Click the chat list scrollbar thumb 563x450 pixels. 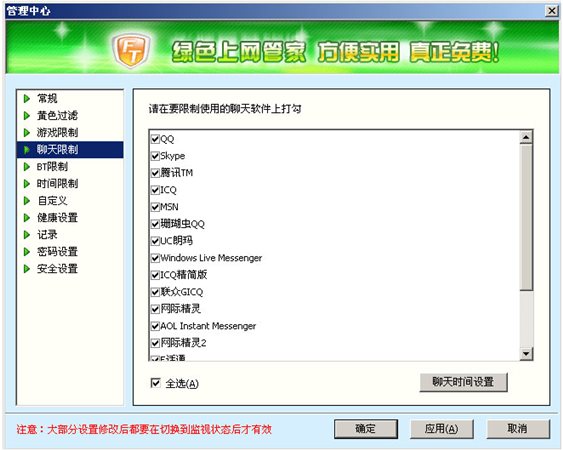pyautogui.click(x=526, y=217)
